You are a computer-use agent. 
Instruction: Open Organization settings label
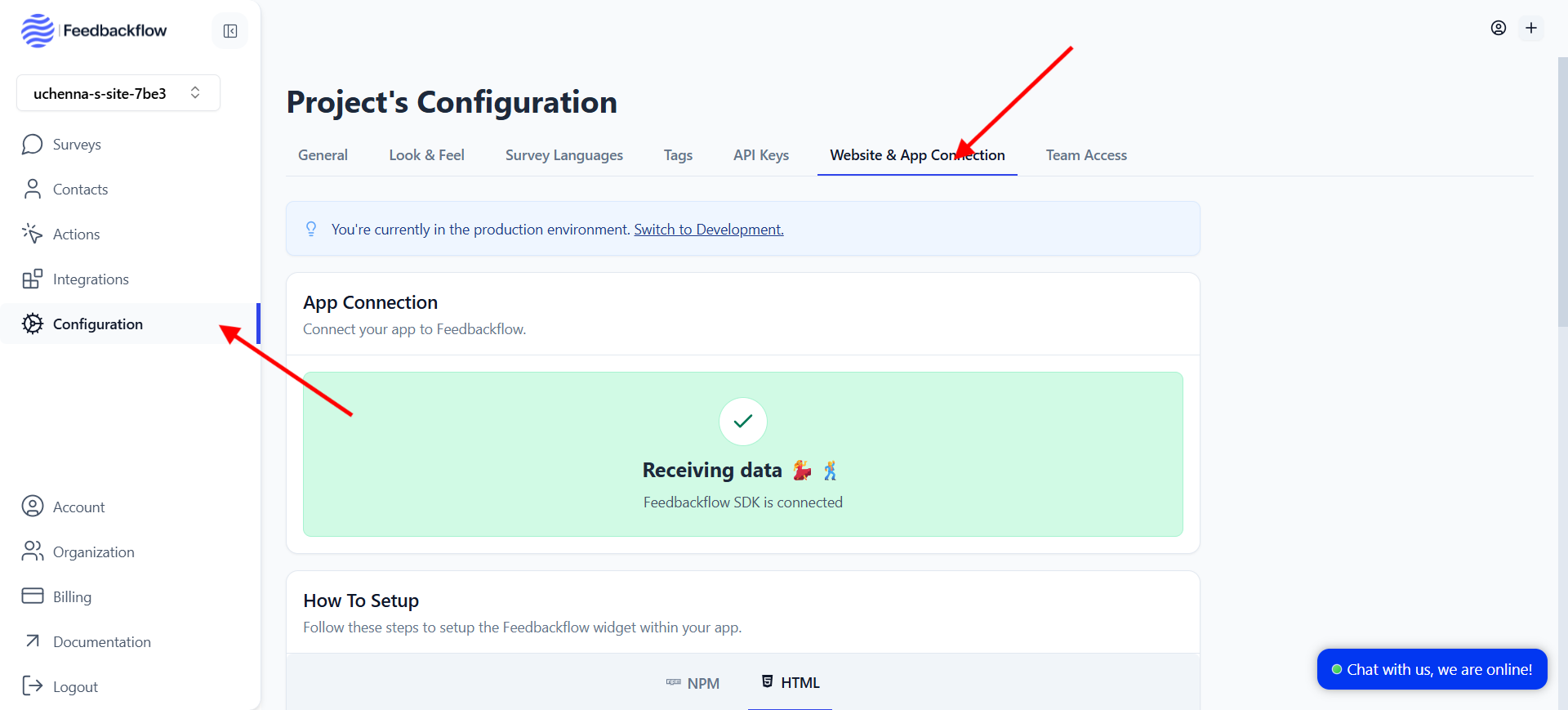pyautogui.click(x=94, y=552)
